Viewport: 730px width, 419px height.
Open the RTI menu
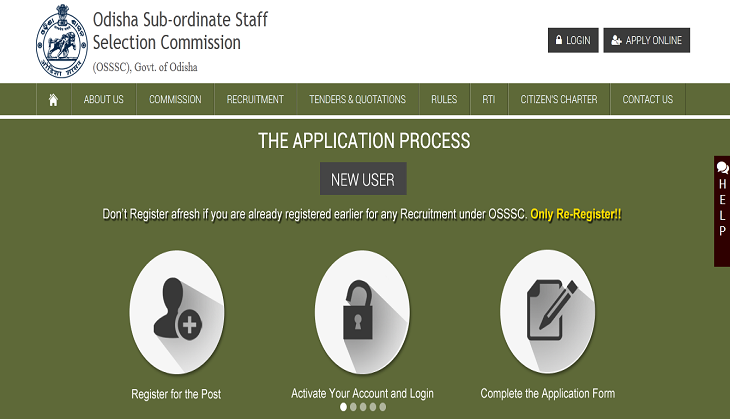click(x=489, y=100)
